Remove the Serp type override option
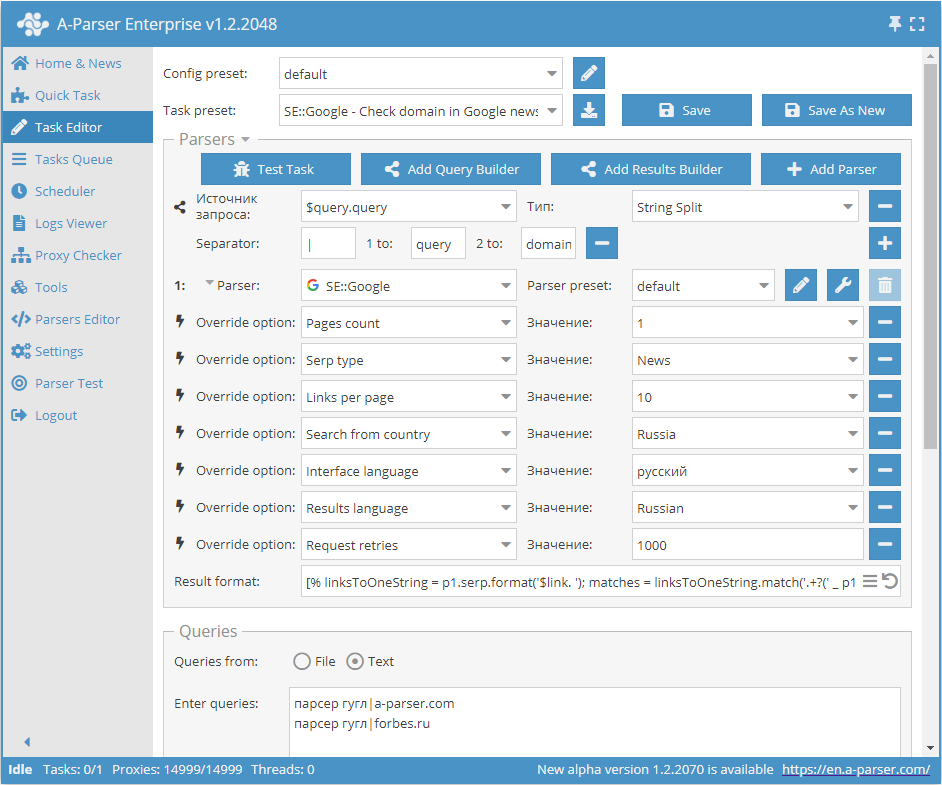The width and height of the screenshot is (942, 785). (884, 360)
